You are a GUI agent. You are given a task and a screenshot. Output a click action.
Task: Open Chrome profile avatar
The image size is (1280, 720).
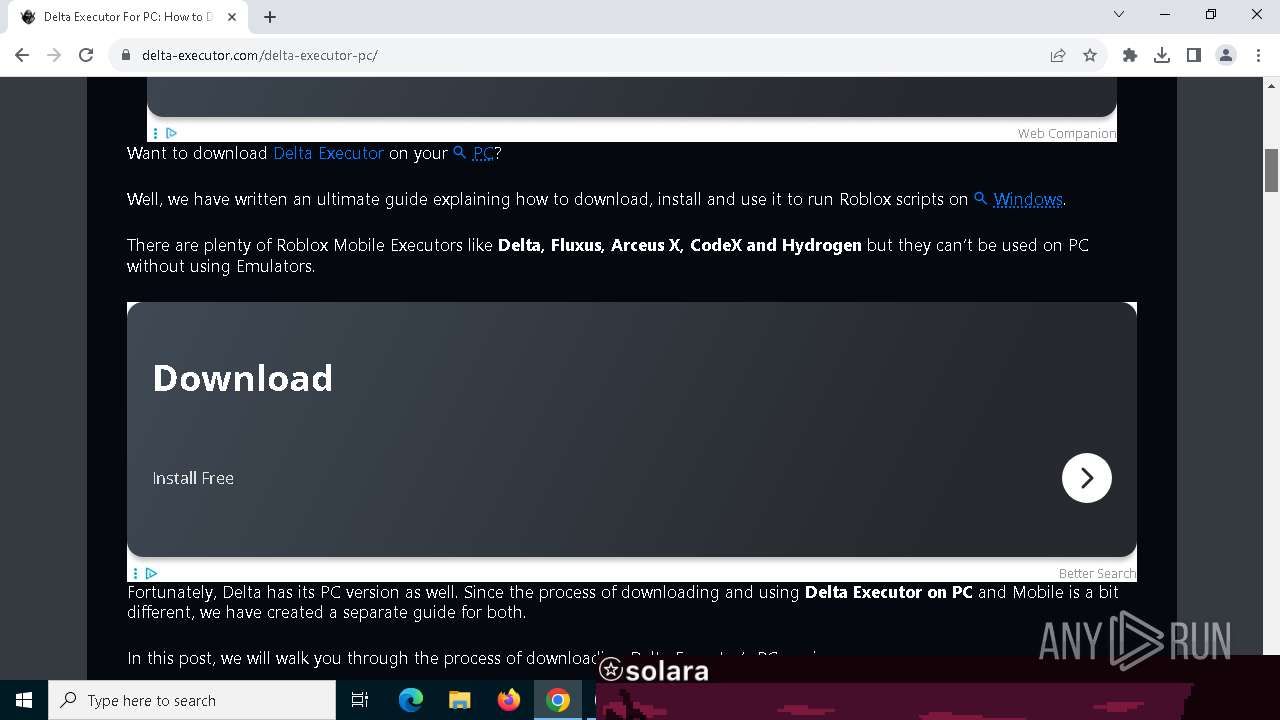pyautogui.click(x=1226, y=55)
